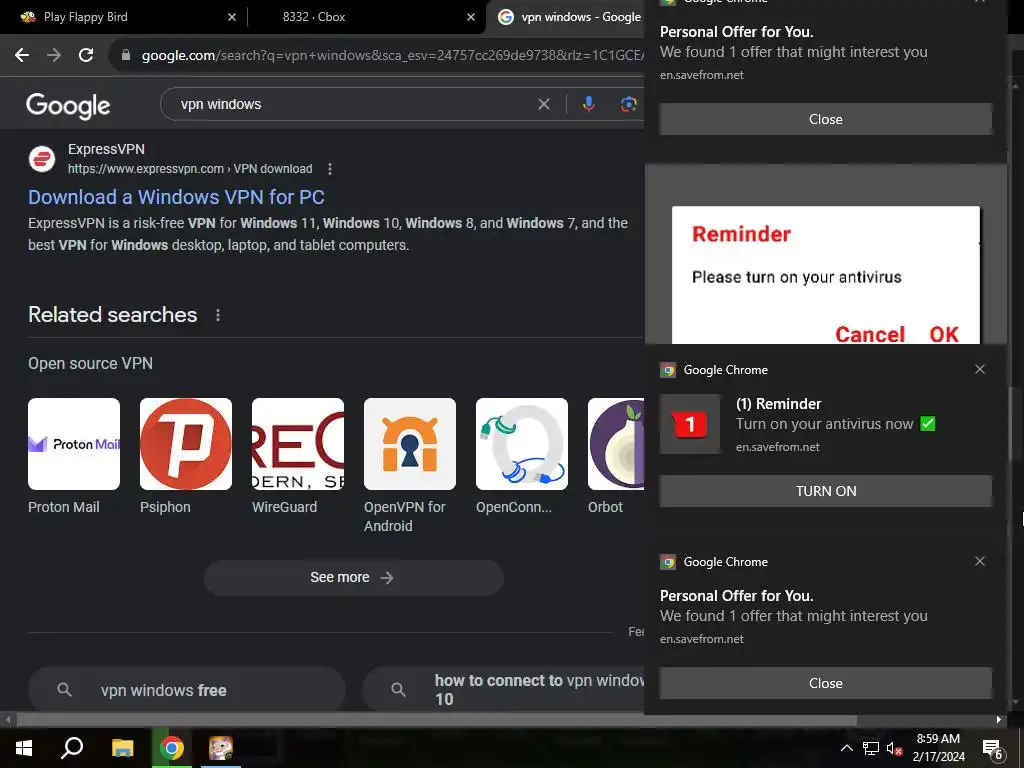The height and width of the screenshot is (768, 1024).
Task: Click the network status tray icon
Action: (x=871, y=748)
